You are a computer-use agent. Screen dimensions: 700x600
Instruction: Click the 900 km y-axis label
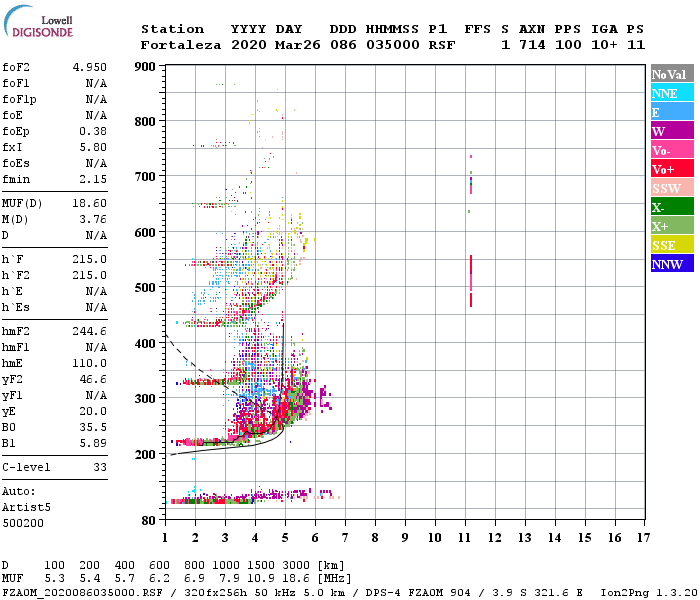pos(145,67)
